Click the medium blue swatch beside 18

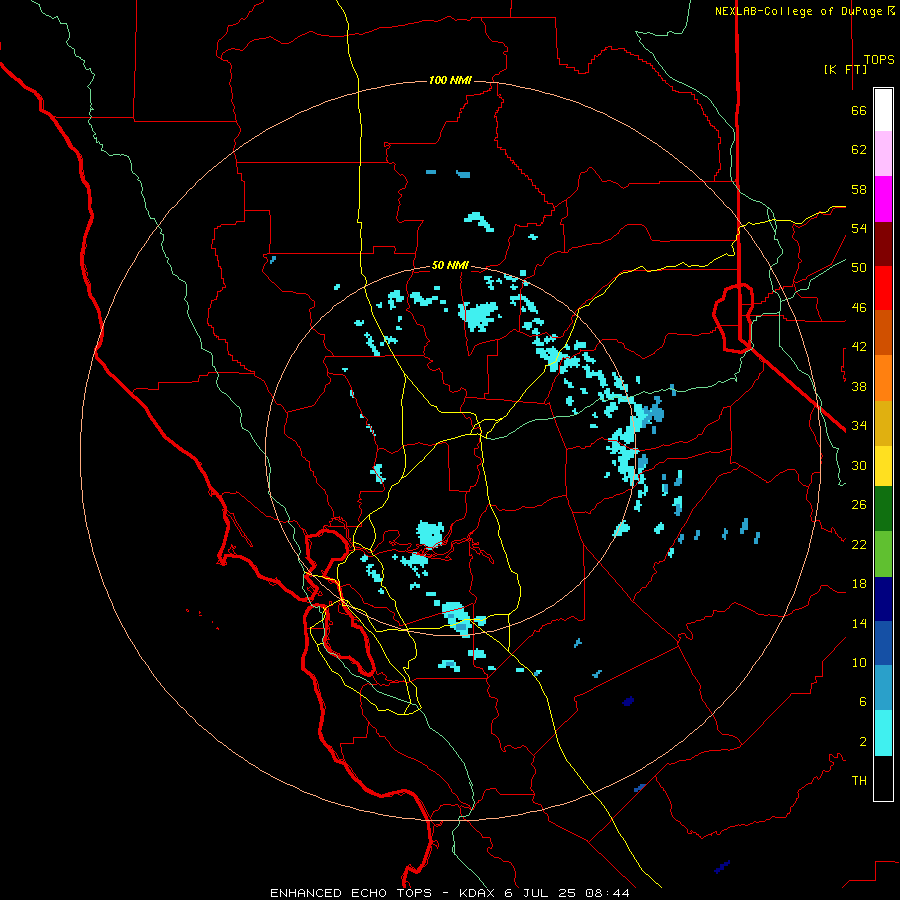point(883,643)
